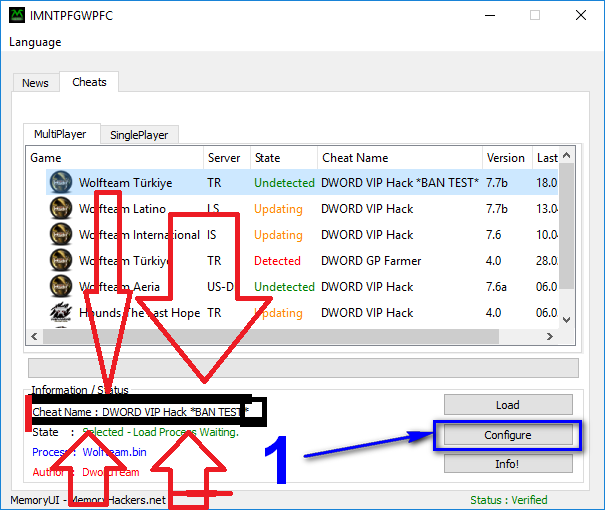The height and width of the screenshot is (510, 605).
Task: Click the app logo icon in title bar
Action: point(17,15)
